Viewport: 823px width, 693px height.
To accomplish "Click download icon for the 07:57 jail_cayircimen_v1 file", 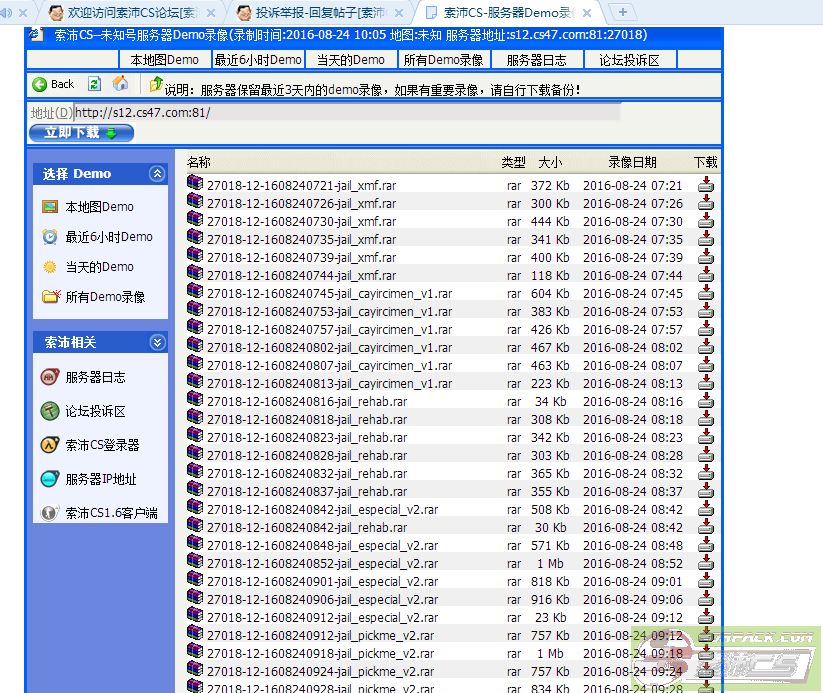I will 706,329.
